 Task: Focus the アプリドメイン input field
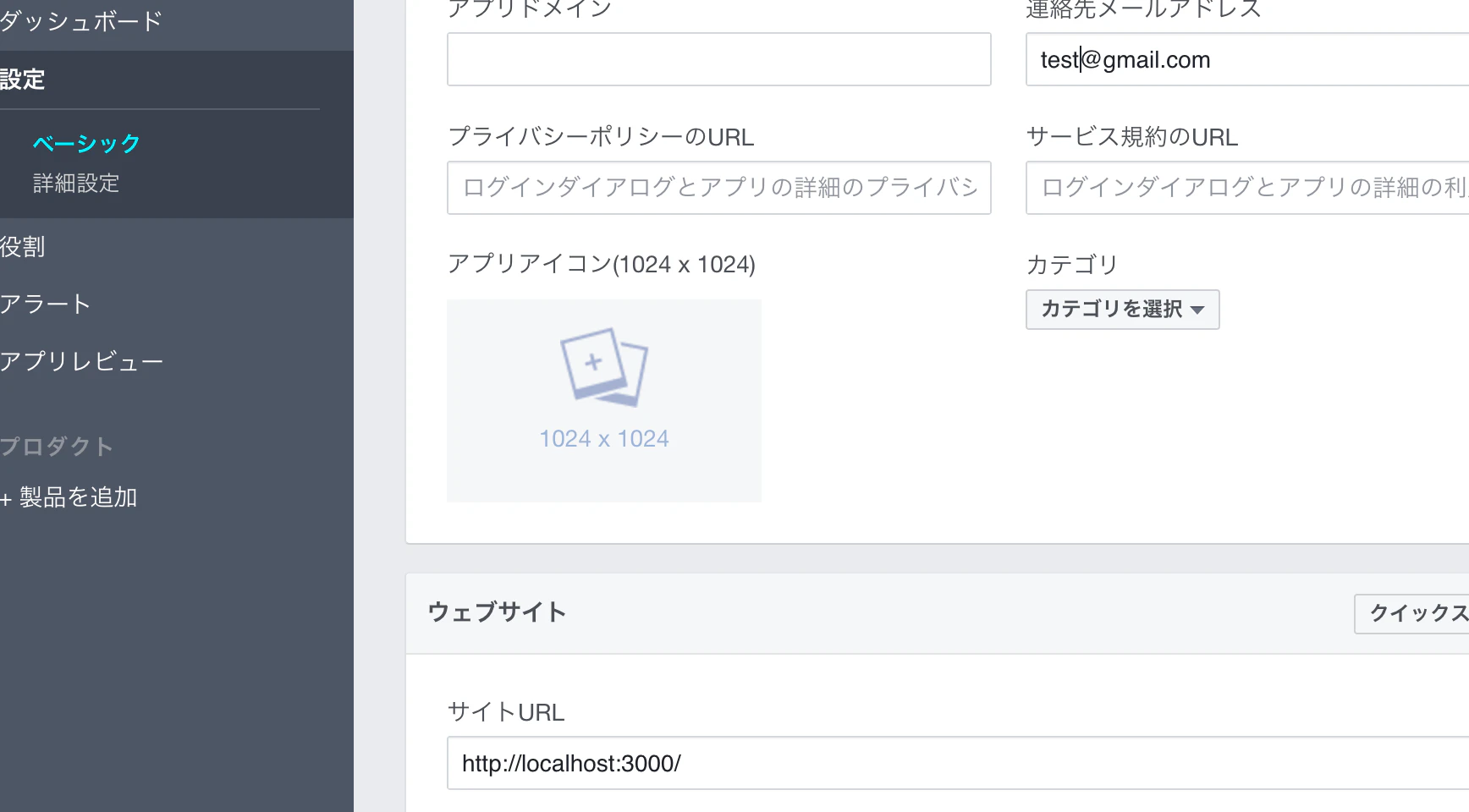pyautogui.click(x=718, y=59)
